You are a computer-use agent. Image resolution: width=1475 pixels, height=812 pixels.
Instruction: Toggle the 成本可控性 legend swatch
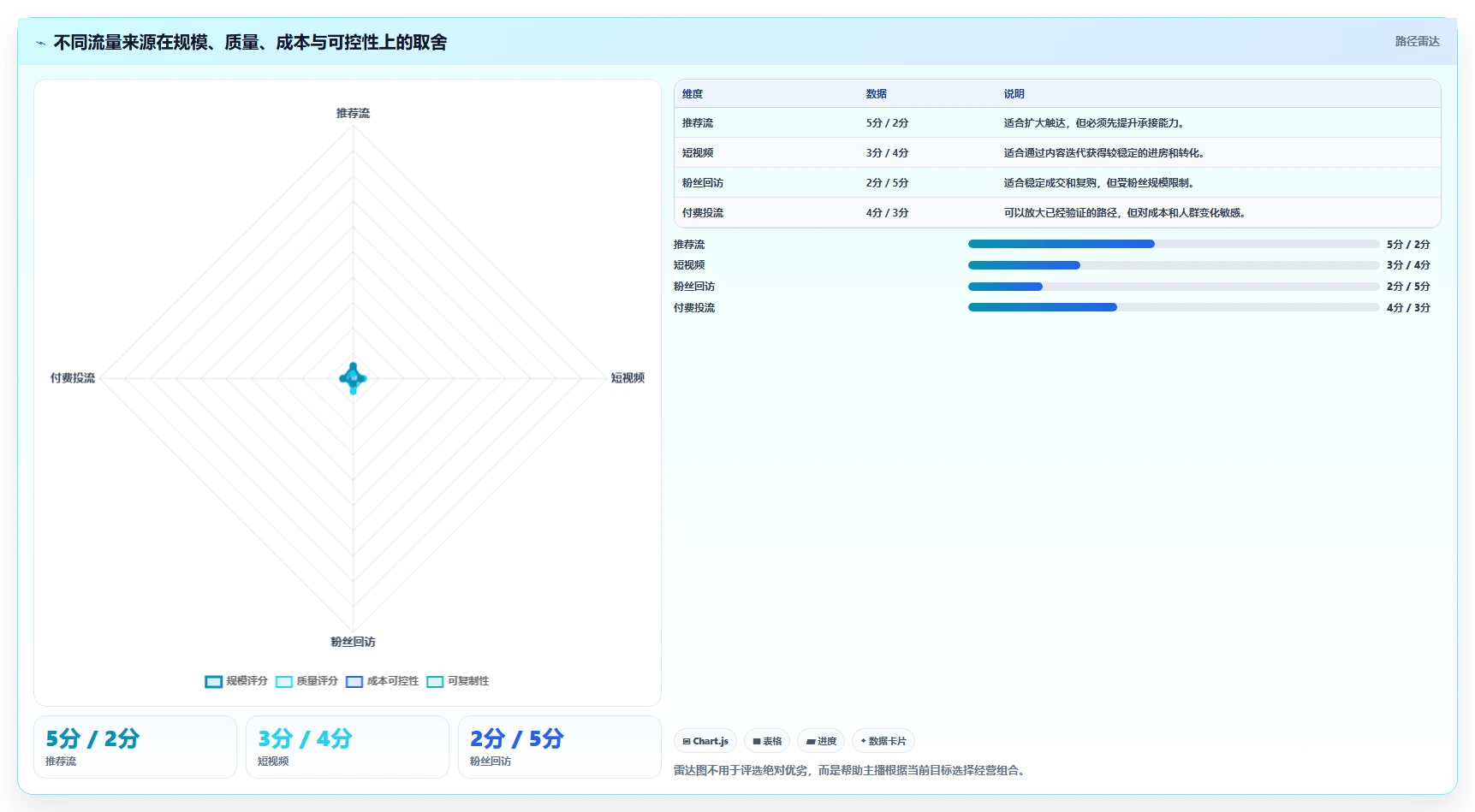pos(354,682)
